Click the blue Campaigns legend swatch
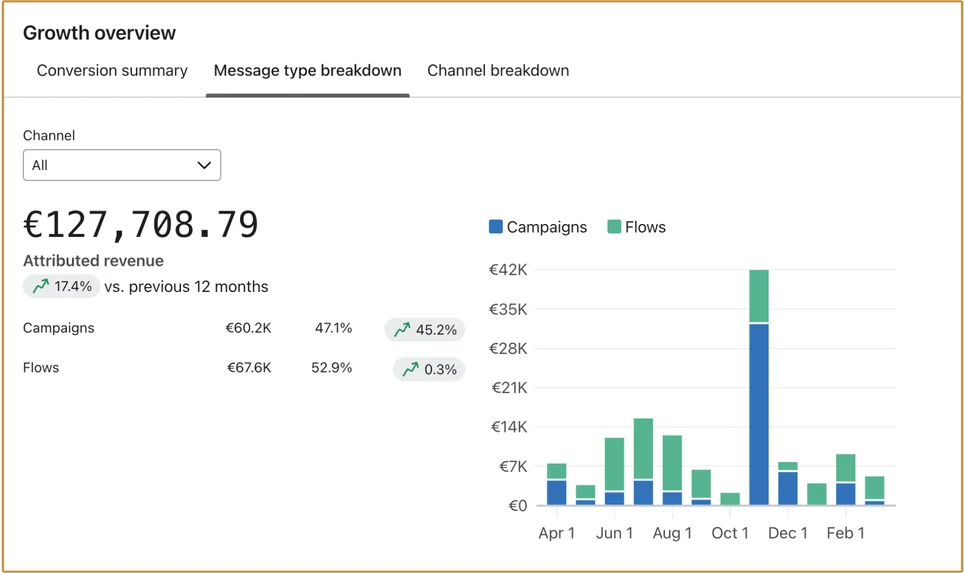 pos(495,226)
